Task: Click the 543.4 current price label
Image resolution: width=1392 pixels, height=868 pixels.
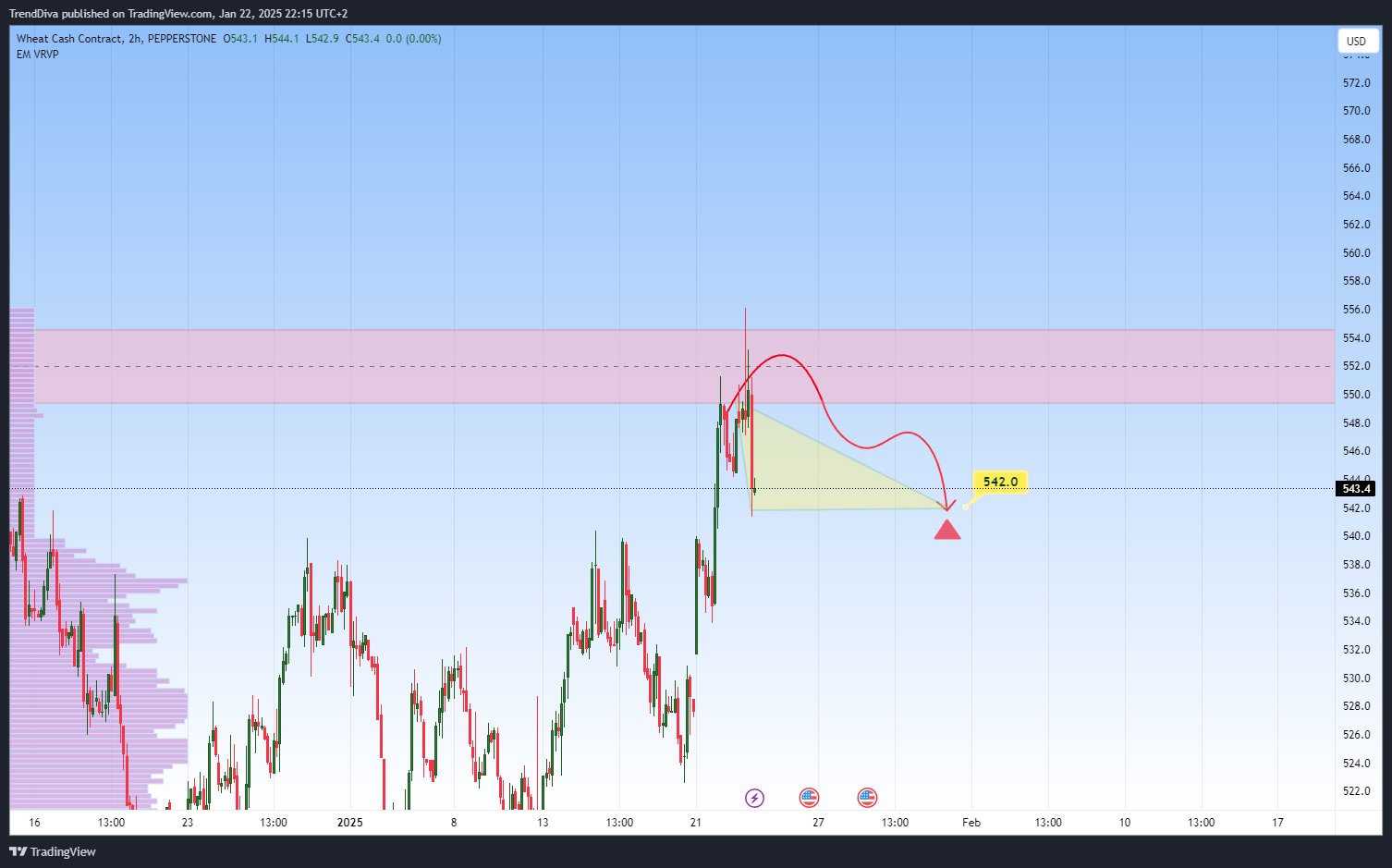Action: pyautogui.click(x=1356, y=488)
